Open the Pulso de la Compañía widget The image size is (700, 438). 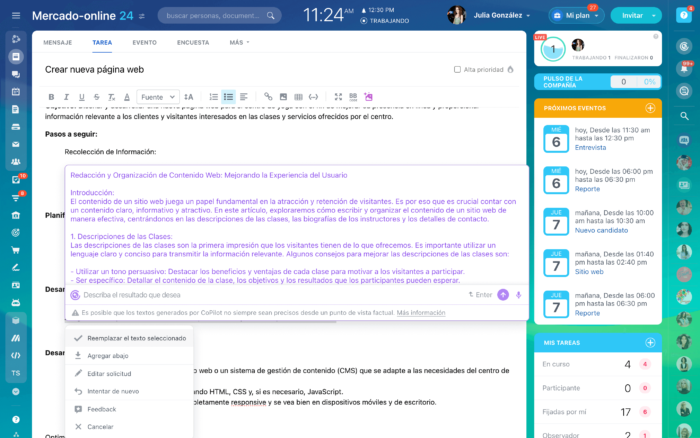(x=598, y=82)
